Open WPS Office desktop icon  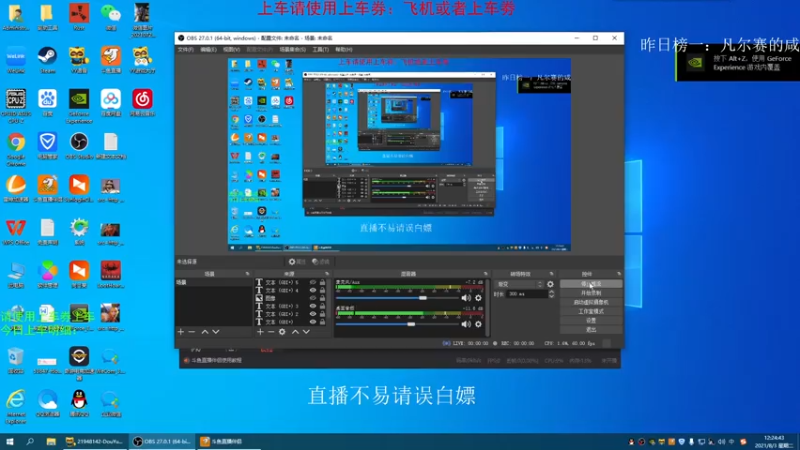(16, 232)
